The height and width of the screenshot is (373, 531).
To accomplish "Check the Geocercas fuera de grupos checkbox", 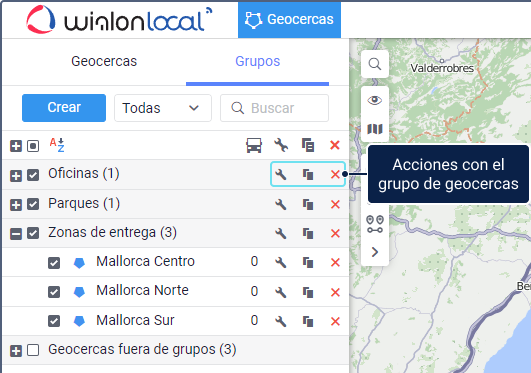I will click(33, 350).
